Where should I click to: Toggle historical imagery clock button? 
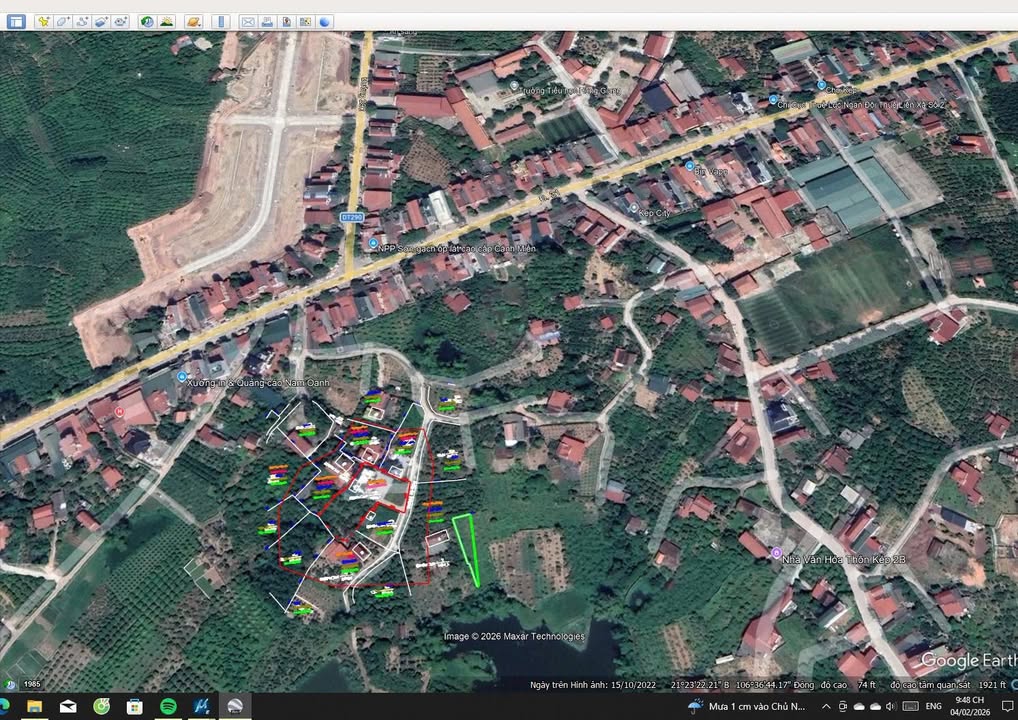tap(147, 21)
